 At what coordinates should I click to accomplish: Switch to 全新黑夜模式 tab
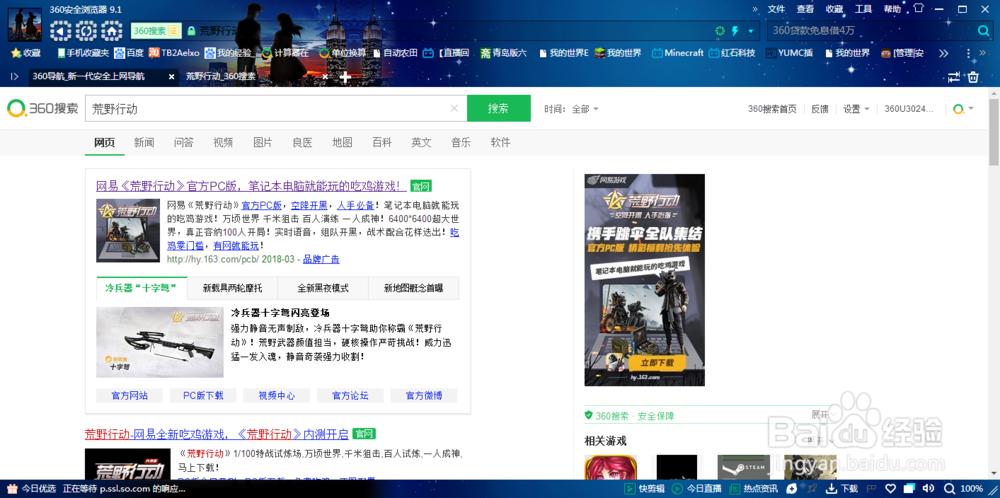click(x=323, y=288)
